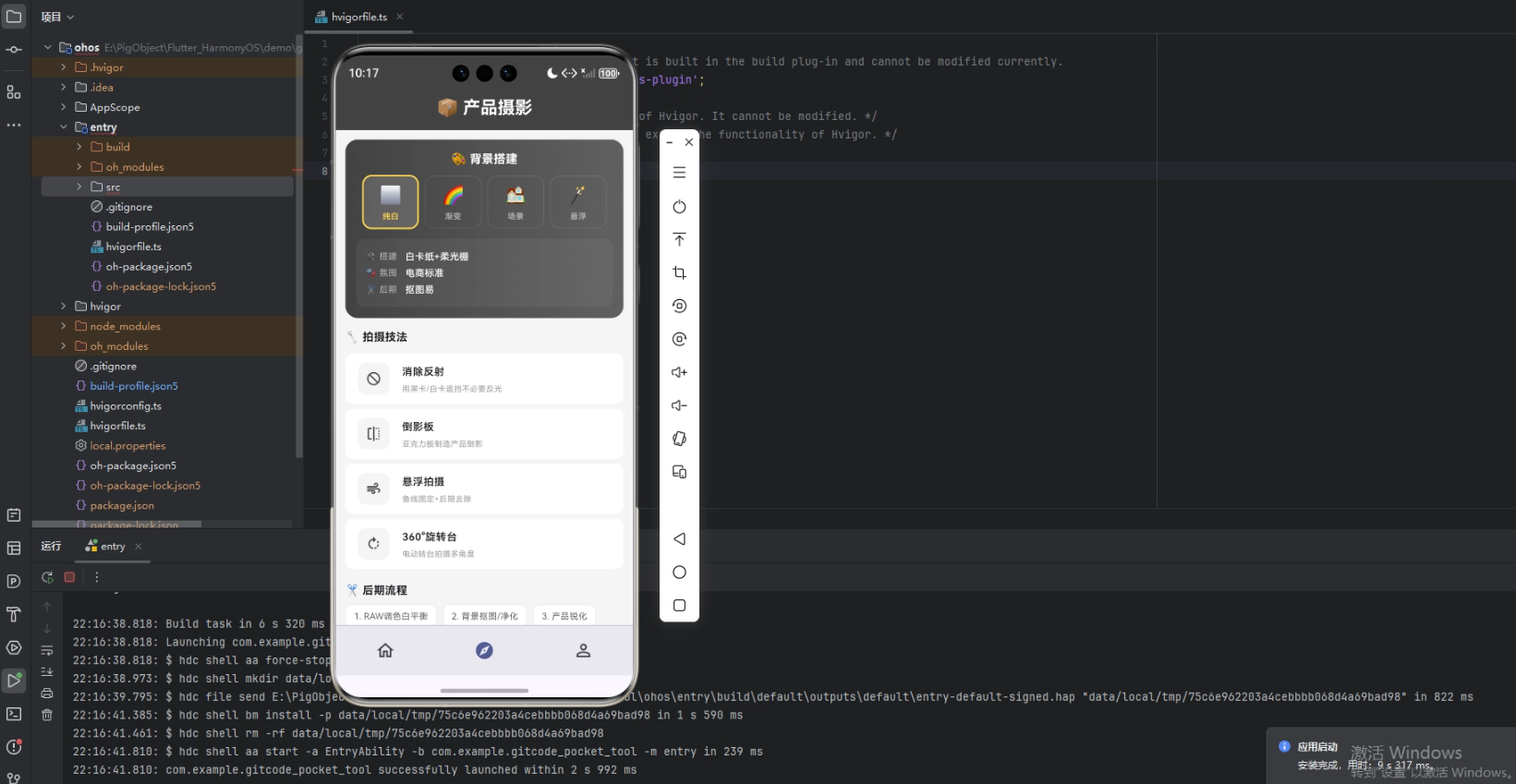The image size is (1516, 784).
Task: Tap the emulator Home circle button
Action: (679, 573)
